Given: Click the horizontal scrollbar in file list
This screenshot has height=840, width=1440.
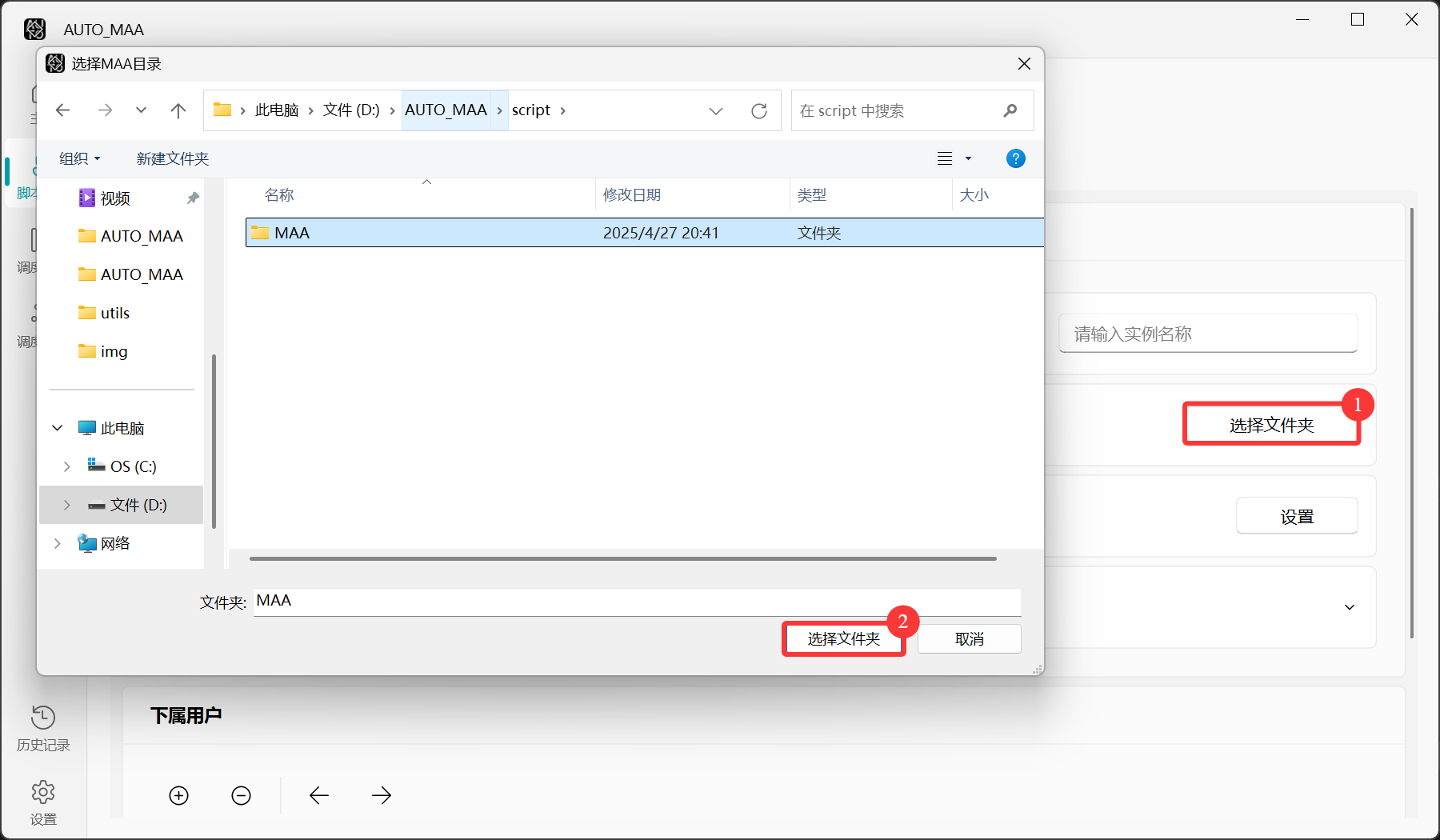Looking at the screenshot, I should [x=622, y=558].
